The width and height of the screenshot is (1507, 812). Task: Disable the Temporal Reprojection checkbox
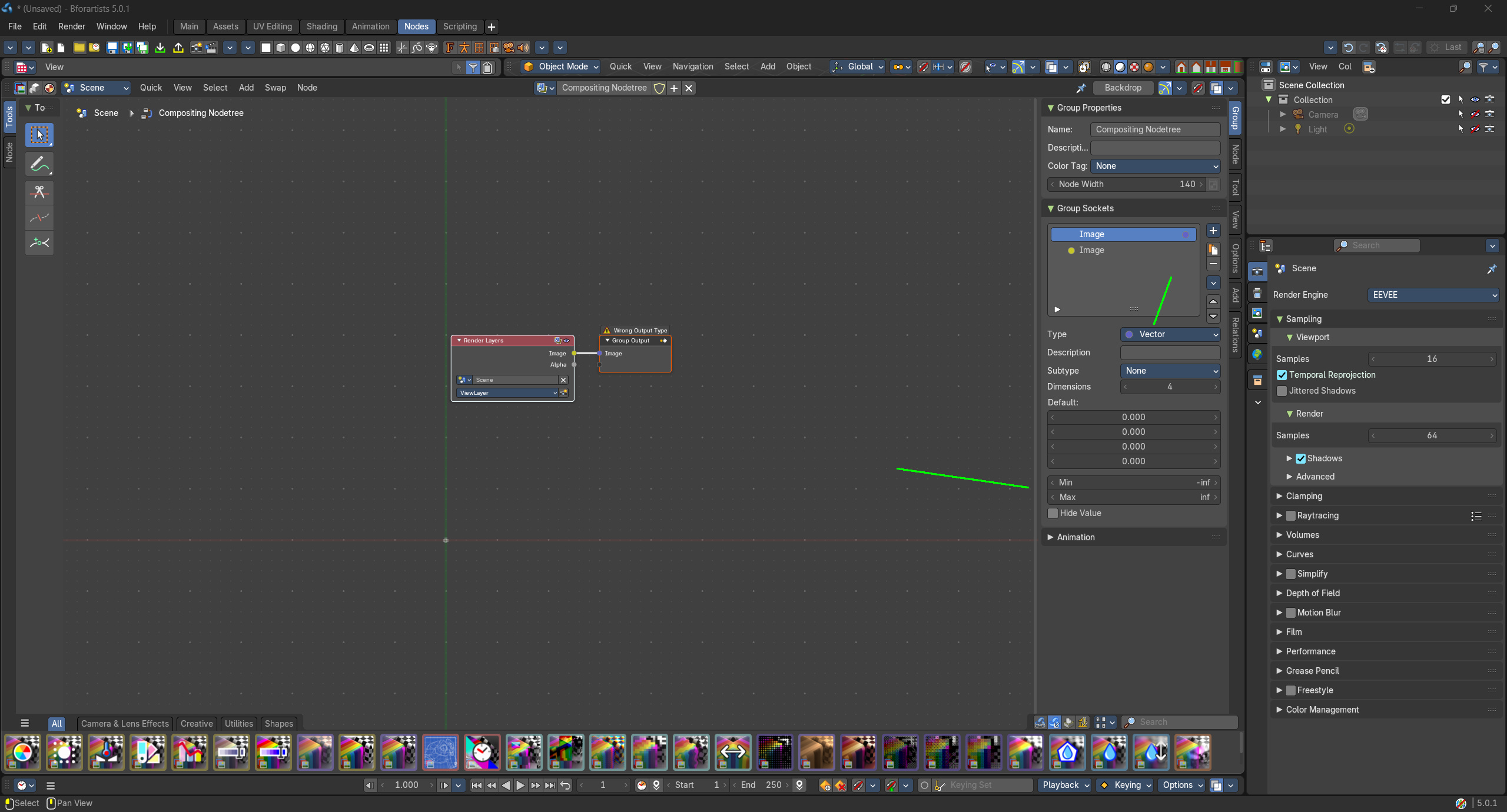(1282, 375)
